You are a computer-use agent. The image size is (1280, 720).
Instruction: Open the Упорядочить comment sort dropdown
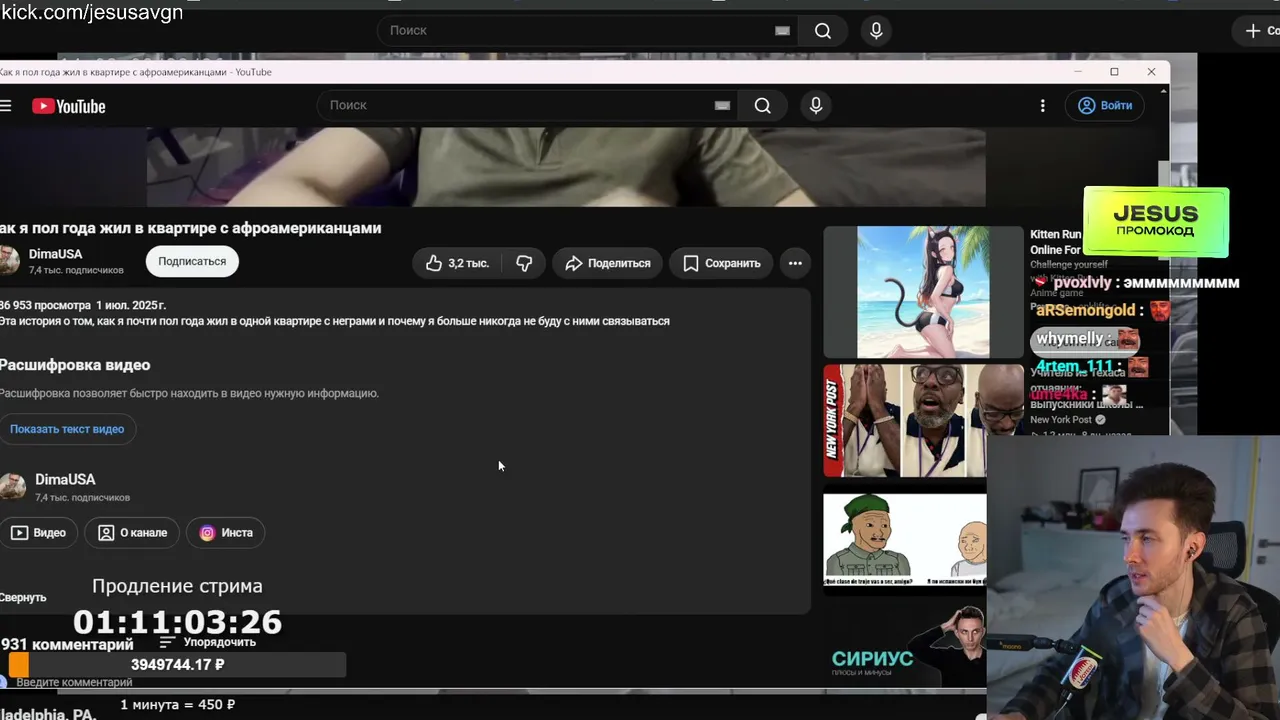[x=208, y=642]
